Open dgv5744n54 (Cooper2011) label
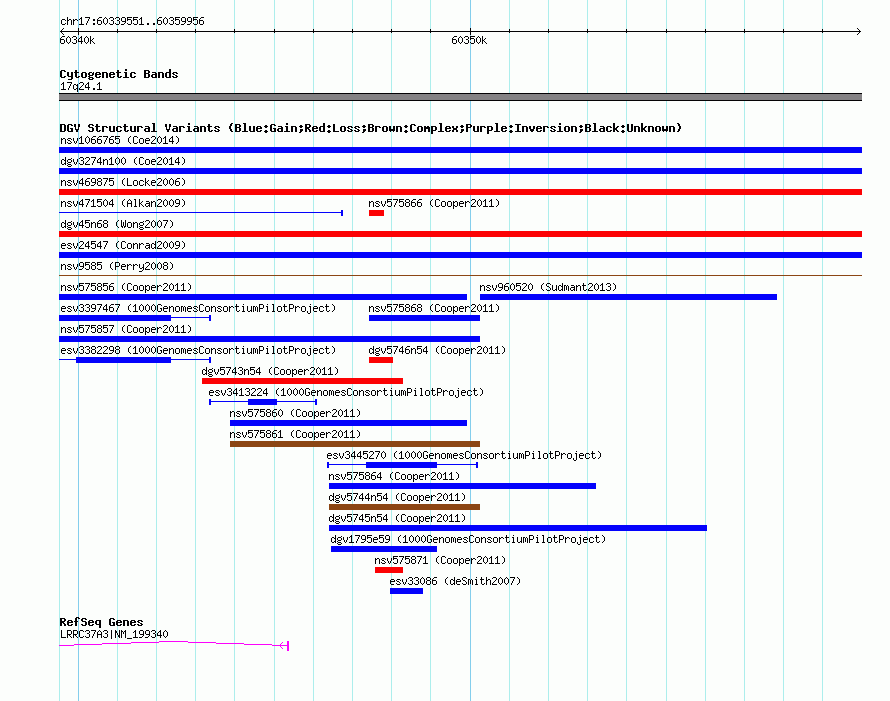The image size is (890, 701). [x=397, y=497]
